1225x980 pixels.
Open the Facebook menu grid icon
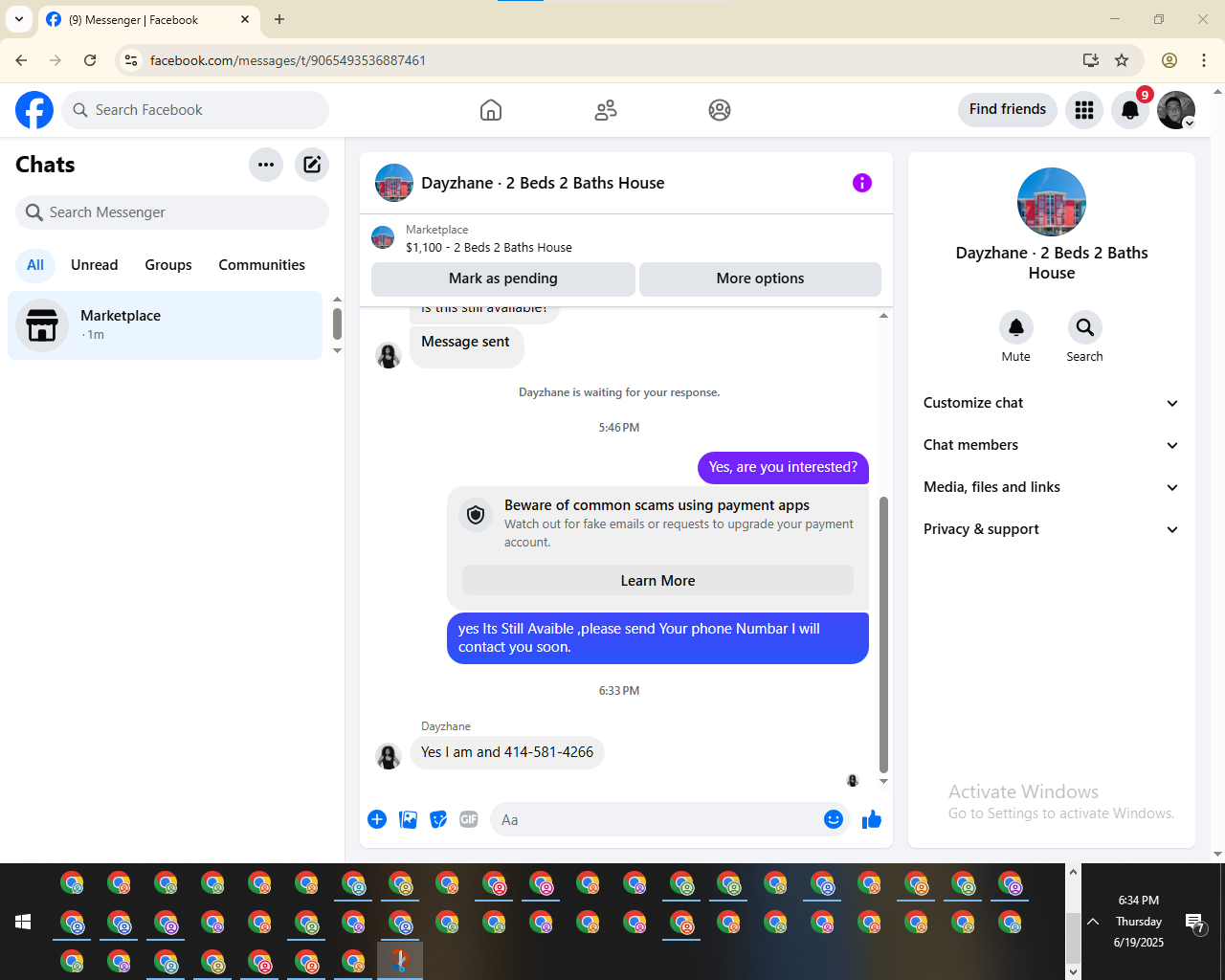[x=1084, y=110]
